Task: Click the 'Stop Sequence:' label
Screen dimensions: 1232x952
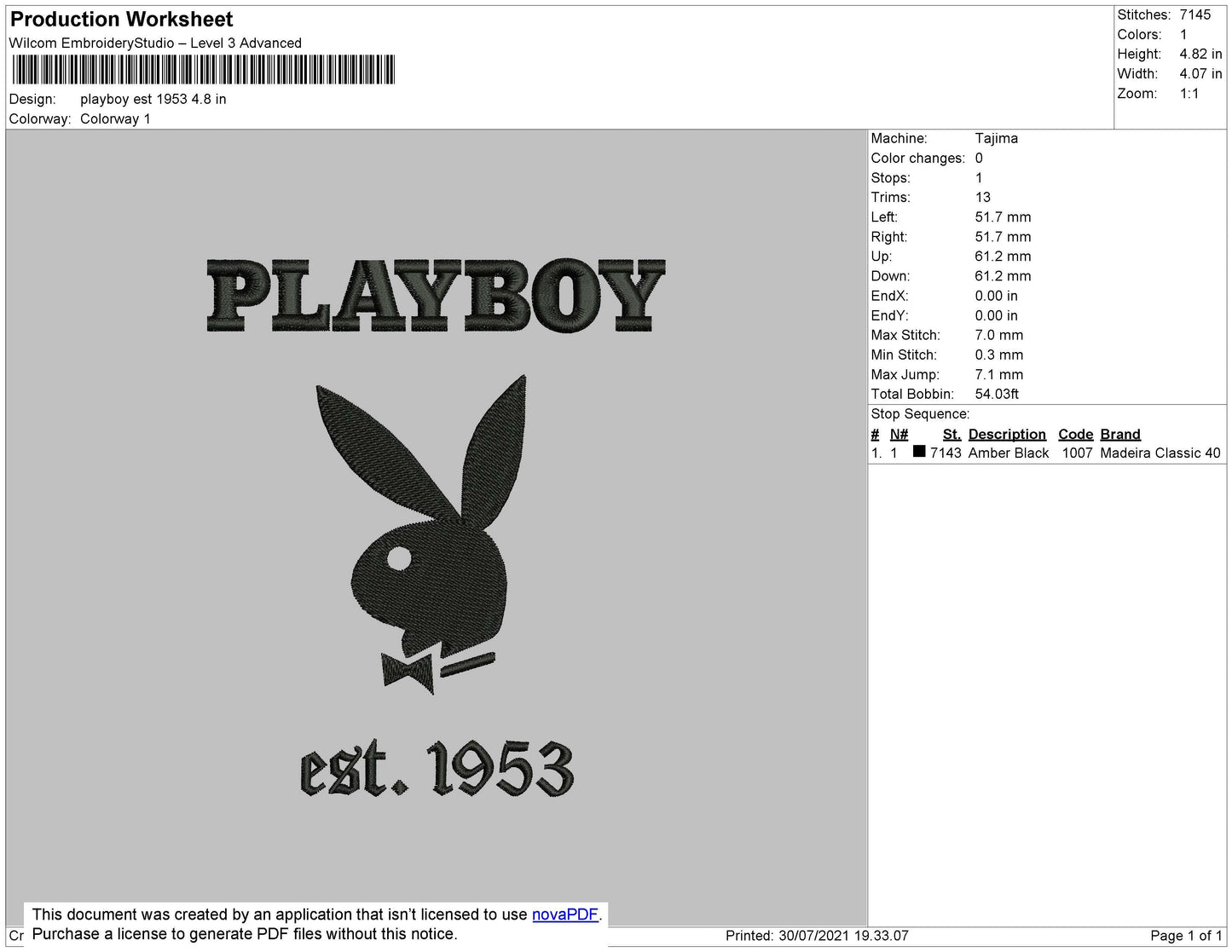Action: tap(920, 414)
